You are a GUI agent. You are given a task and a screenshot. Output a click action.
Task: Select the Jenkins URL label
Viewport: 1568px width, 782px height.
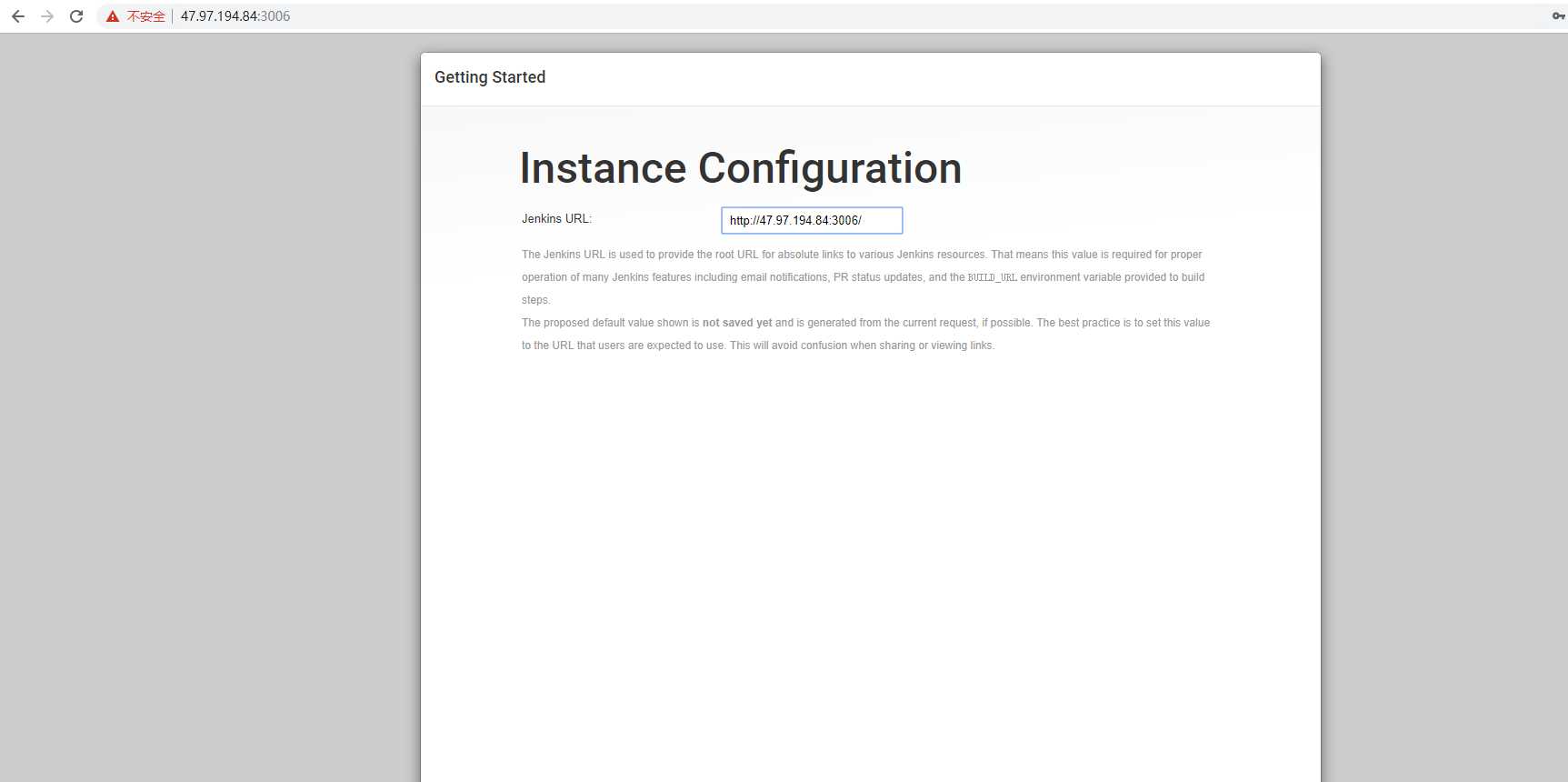[556, 219]
